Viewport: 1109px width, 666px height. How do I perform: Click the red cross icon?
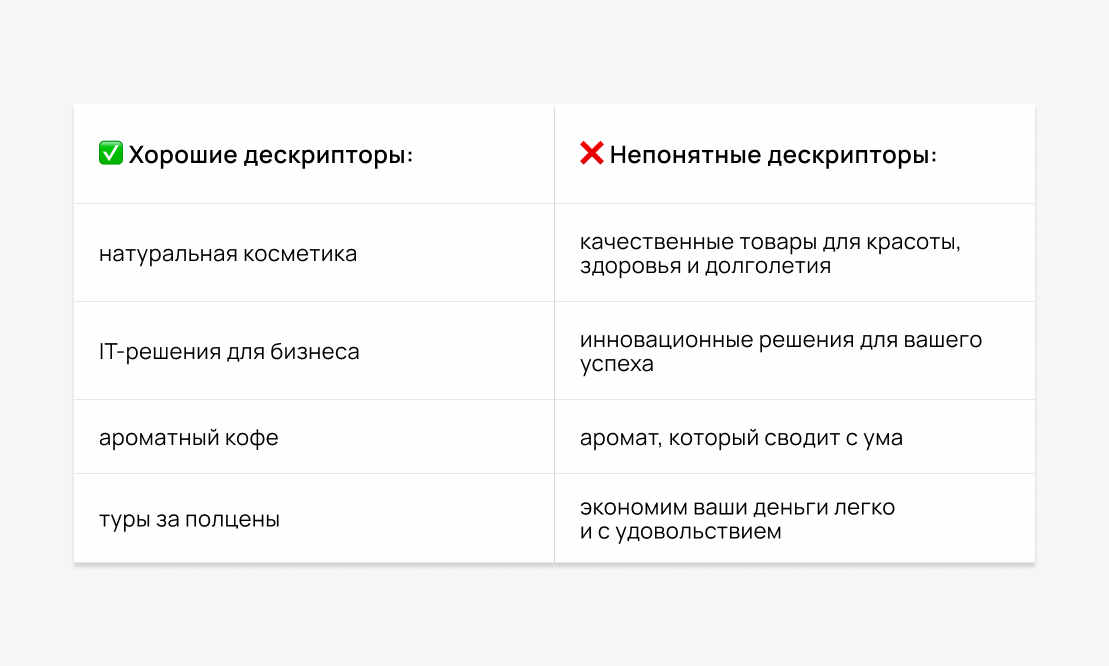pyautogui.click(x=591, y=154)
